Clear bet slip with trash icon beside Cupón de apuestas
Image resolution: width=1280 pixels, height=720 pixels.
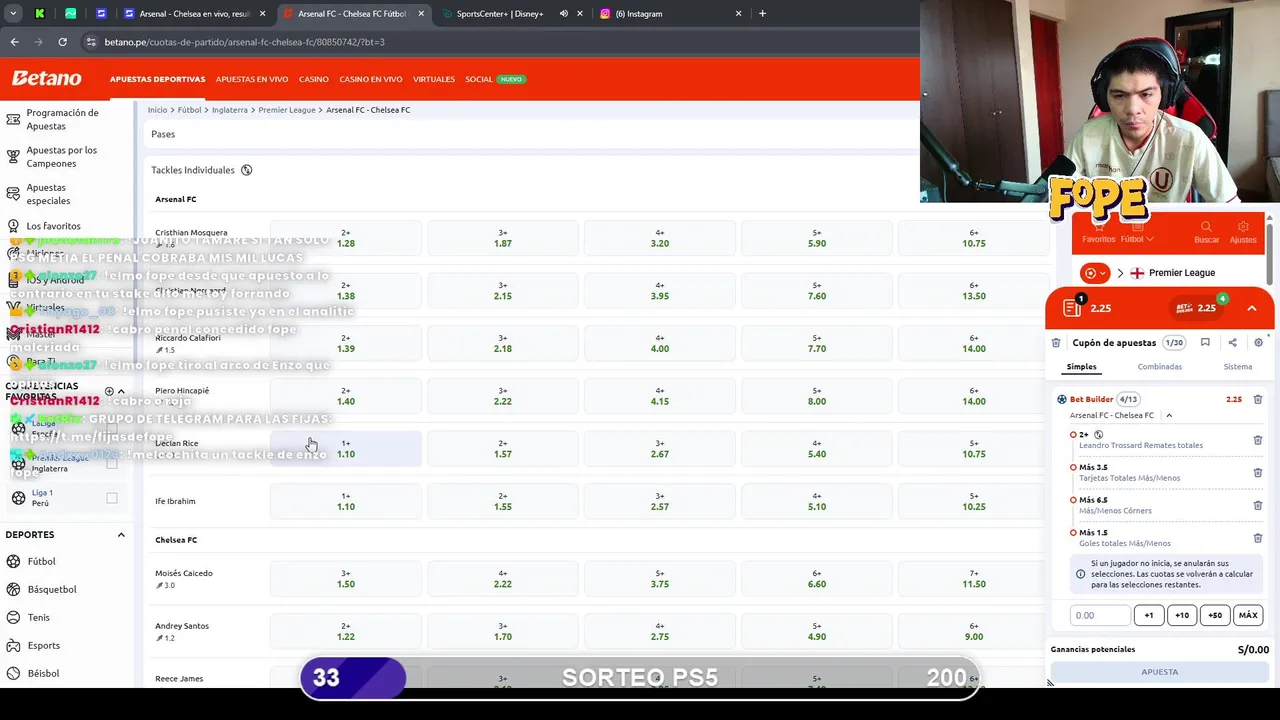coord(1056,343)
